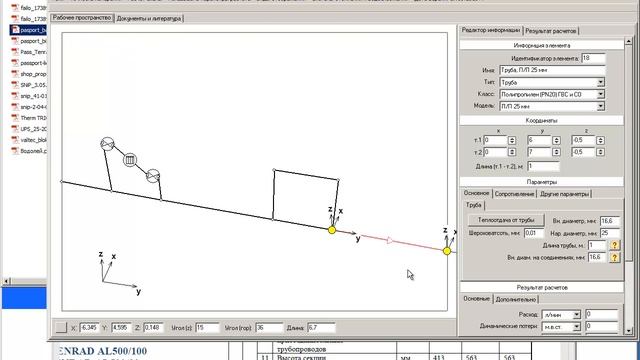Open the valtec_blok PDF file icon
Viewport: 640px width, 360px height.
15,140
